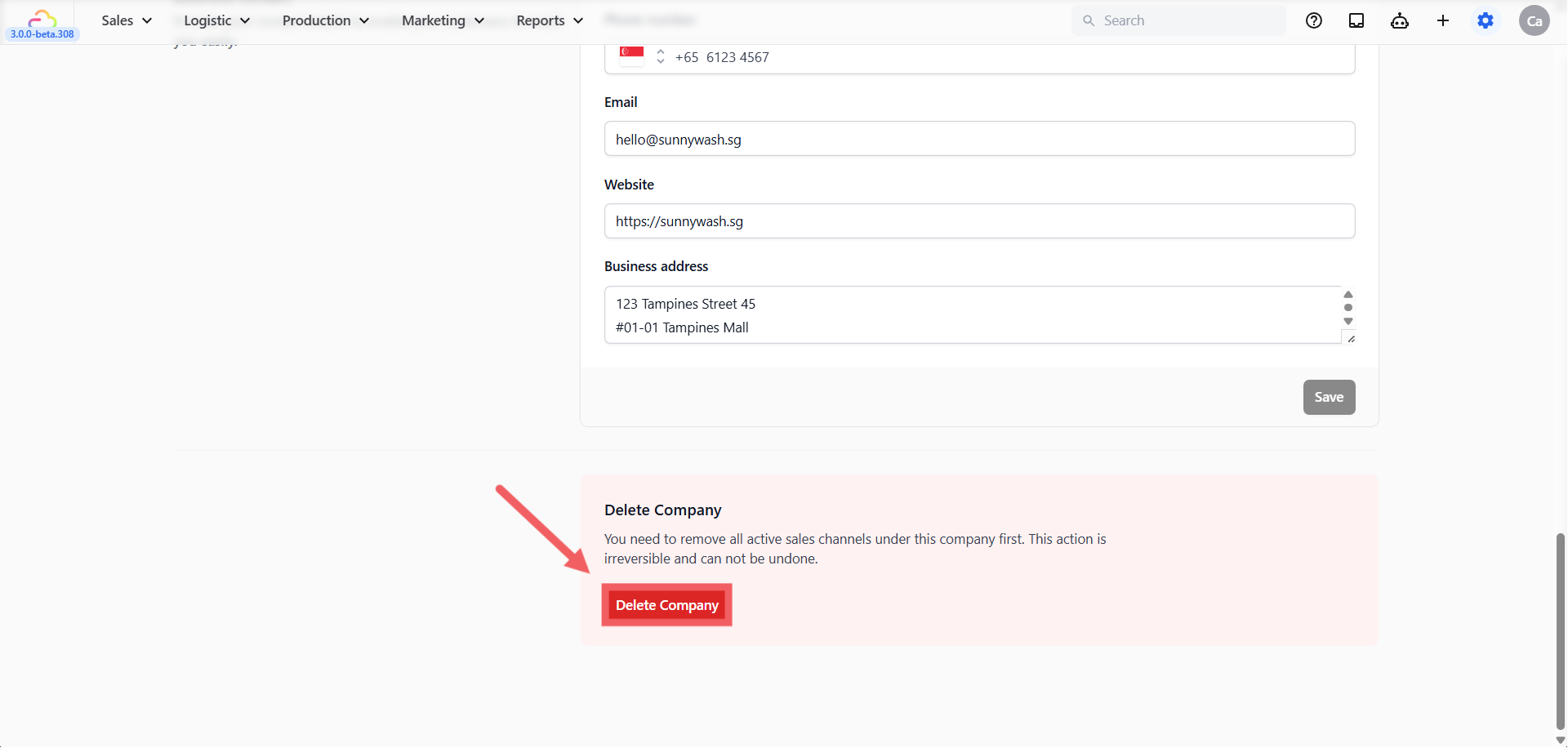Open the Marketing menu
The height and width of the screenshot is (748, 1568).
[443, 20]
